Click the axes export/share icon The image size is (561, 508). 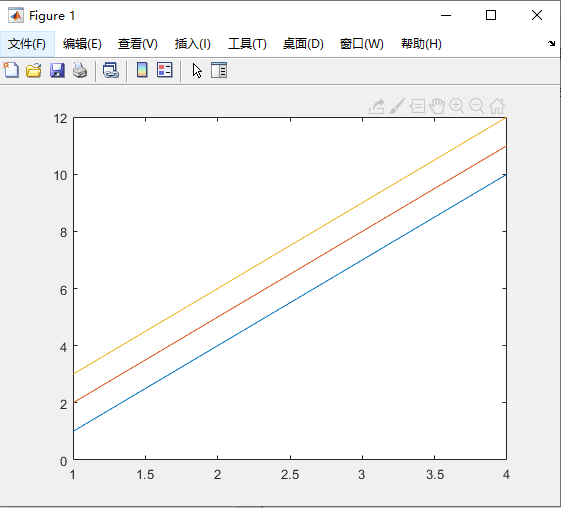pos(377,106)
